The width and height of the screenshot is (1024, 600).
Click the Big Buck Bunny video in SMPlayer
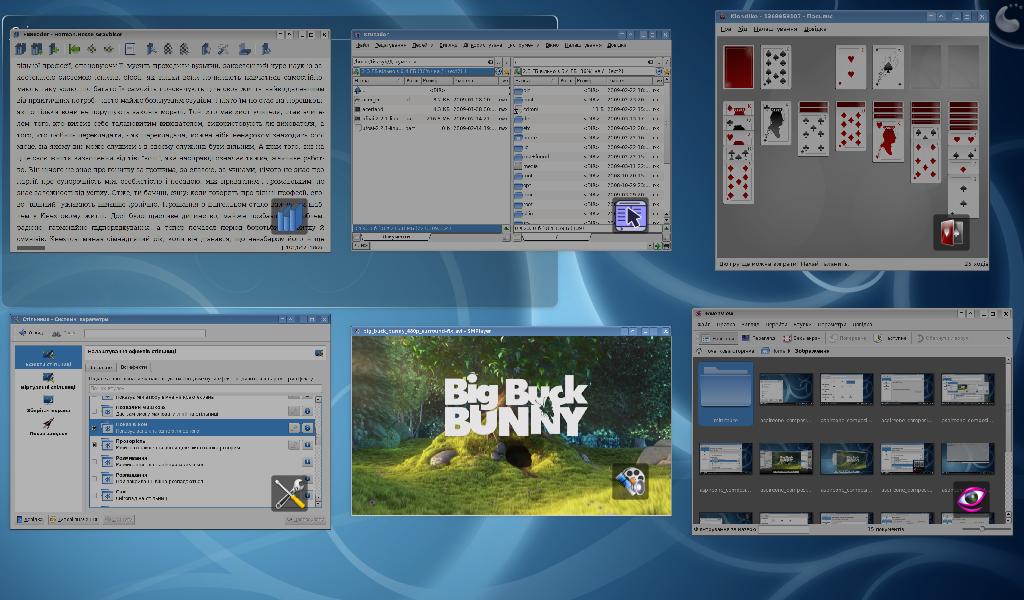tap(511, 425)
